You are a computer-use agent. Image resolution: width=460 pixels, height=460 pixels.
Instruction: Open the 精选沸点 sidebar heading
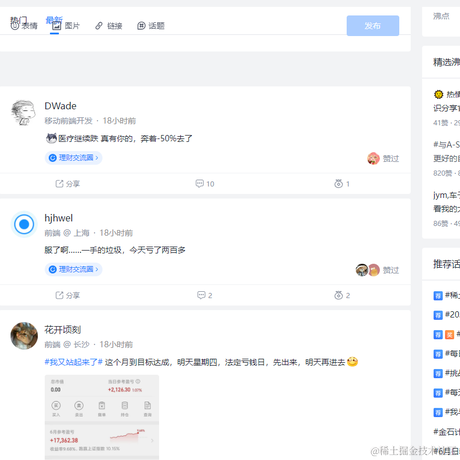tap(446, 62)
